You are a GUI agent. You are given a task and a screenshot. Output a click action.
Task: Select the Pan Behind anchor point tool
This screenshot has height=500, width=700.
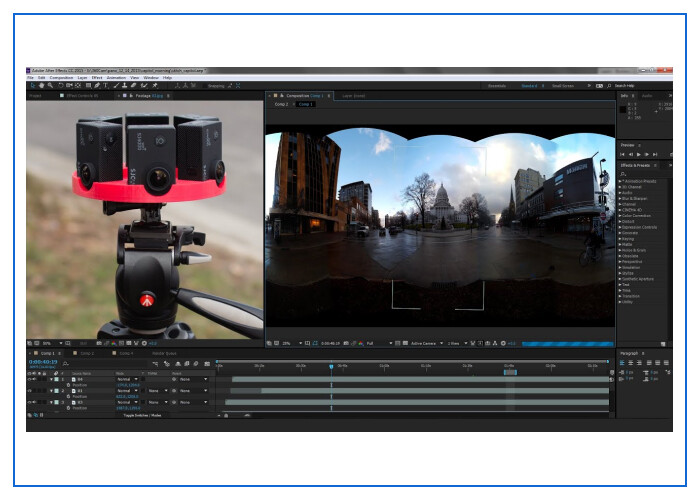click(78, 85)
